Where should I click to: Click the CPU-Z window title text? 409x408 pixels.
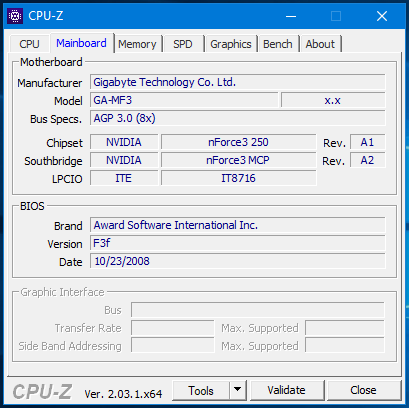click(x=46, y=16)
